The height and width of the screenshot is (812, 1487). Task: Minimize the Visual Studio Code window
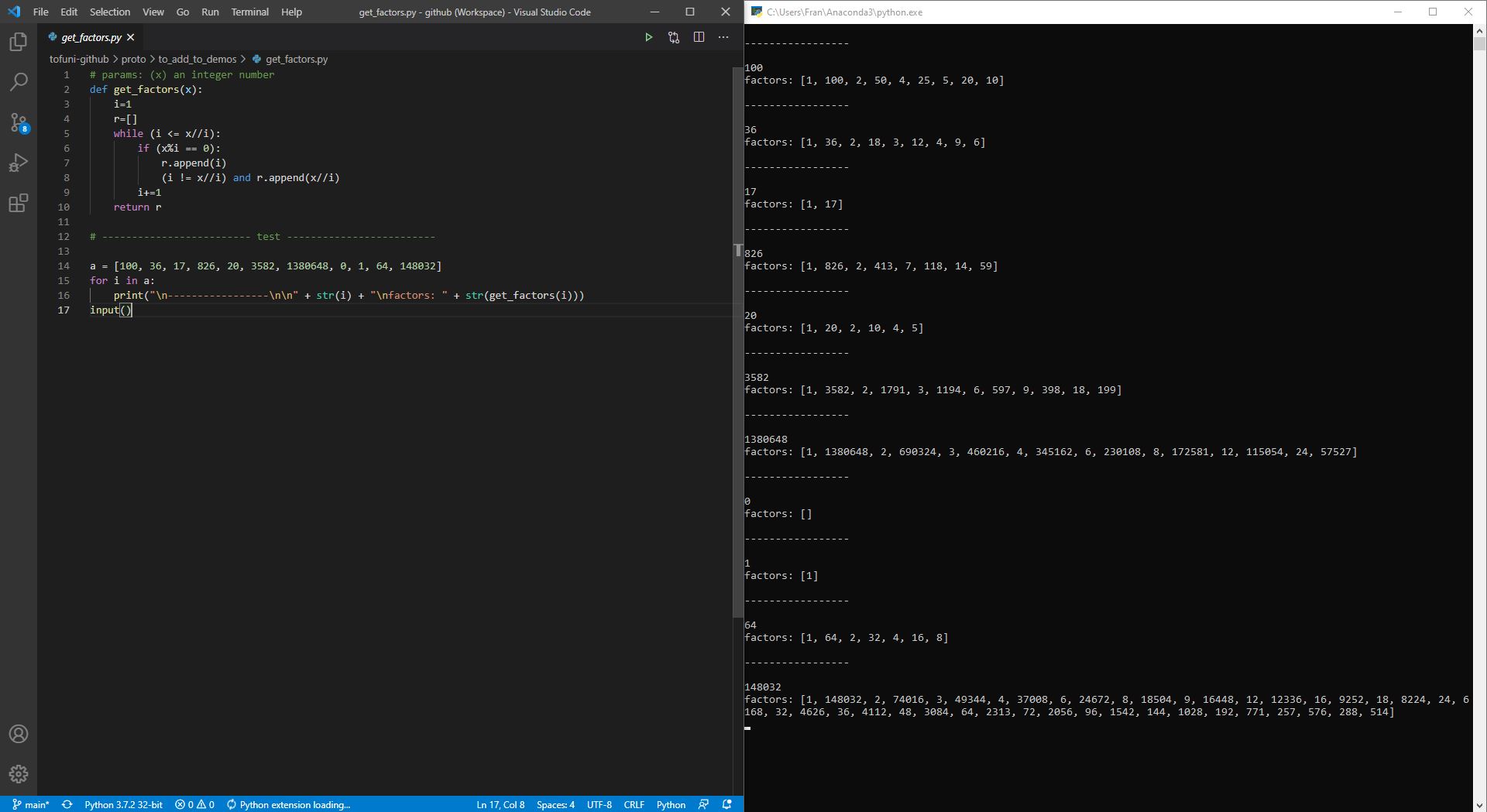654,12
